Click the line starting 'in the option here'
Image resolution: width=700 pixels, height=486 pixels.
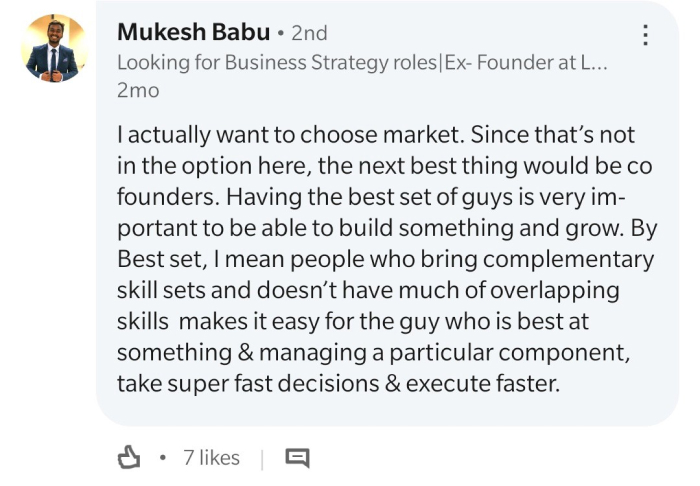(385, 166)
